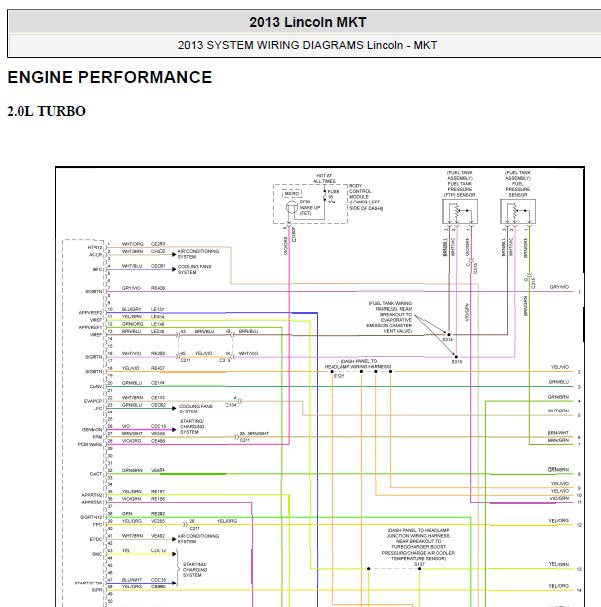601x607 pixels.
Task: Click the 'FUSE 15' label
Action: click(x=333, y=194)
